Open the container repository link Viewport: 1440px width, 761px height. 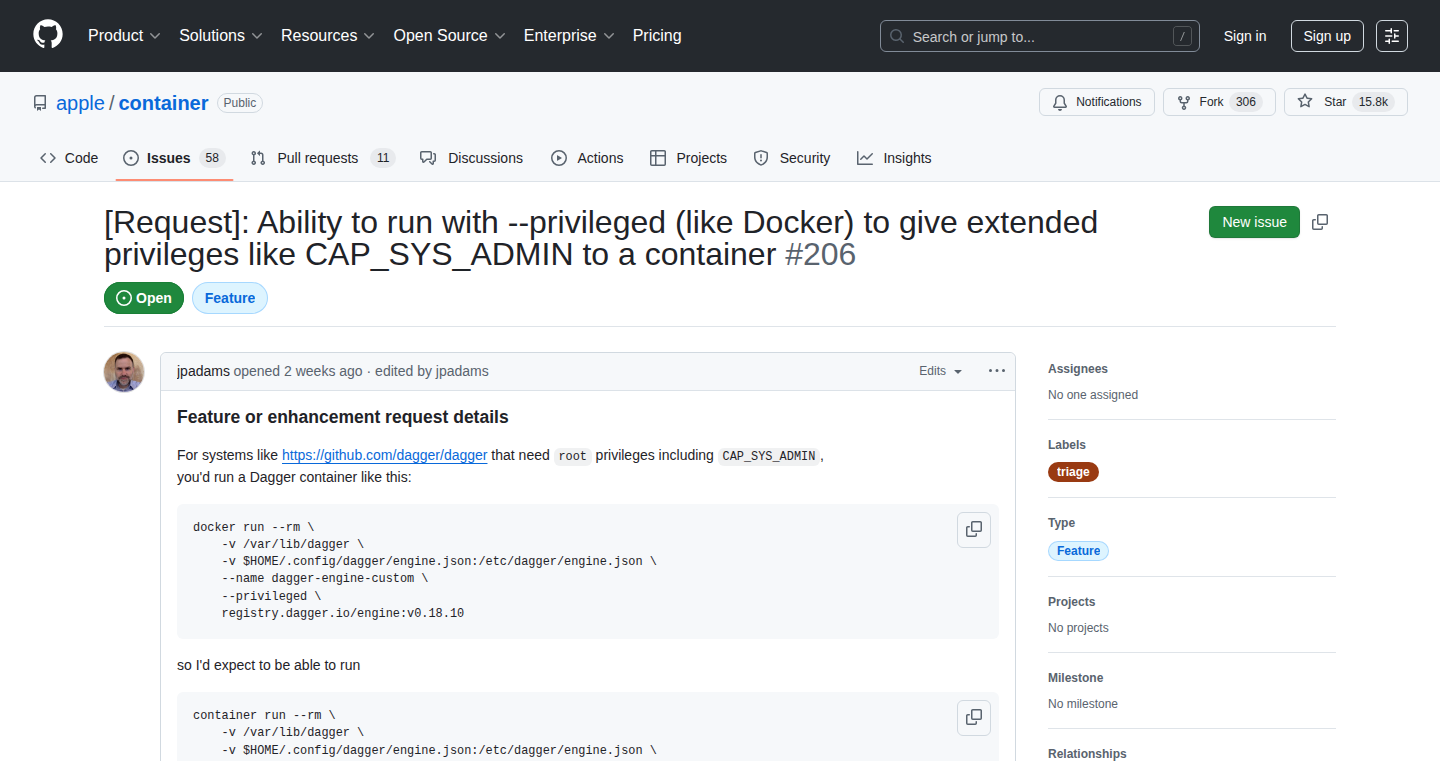tap(163, 103)
